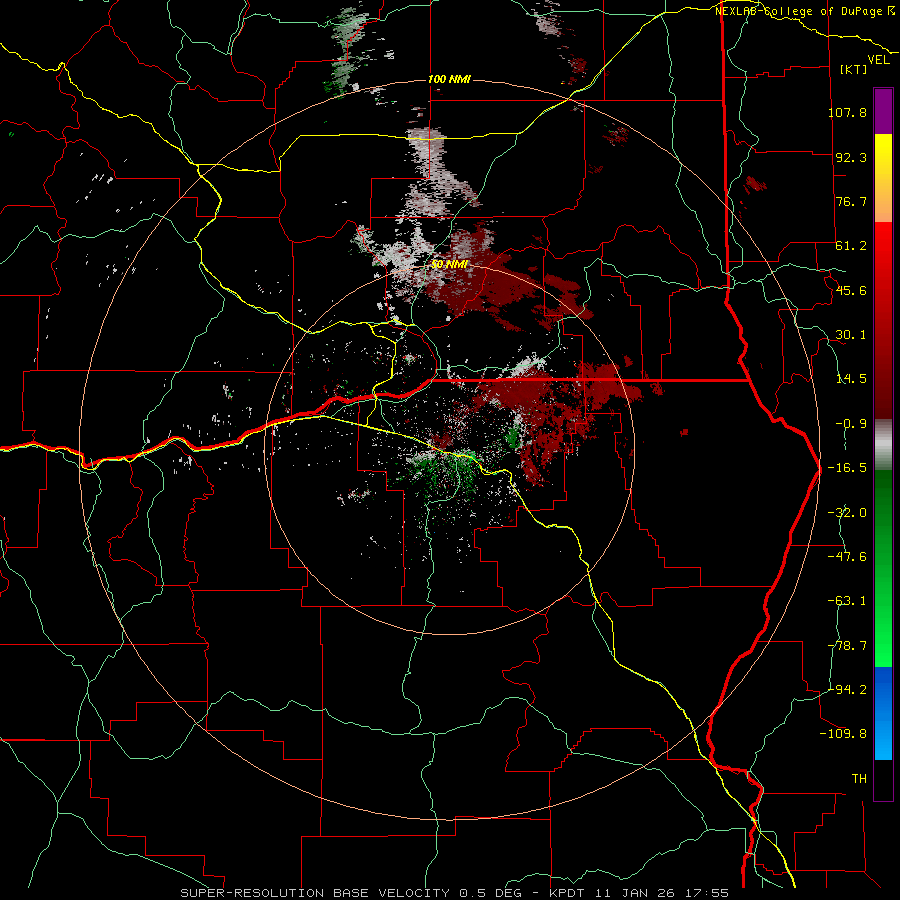The height and width of the screenshot is (900, 900).
Task: Click the -47.6 value on velocity scale
Action: point(847,556)
